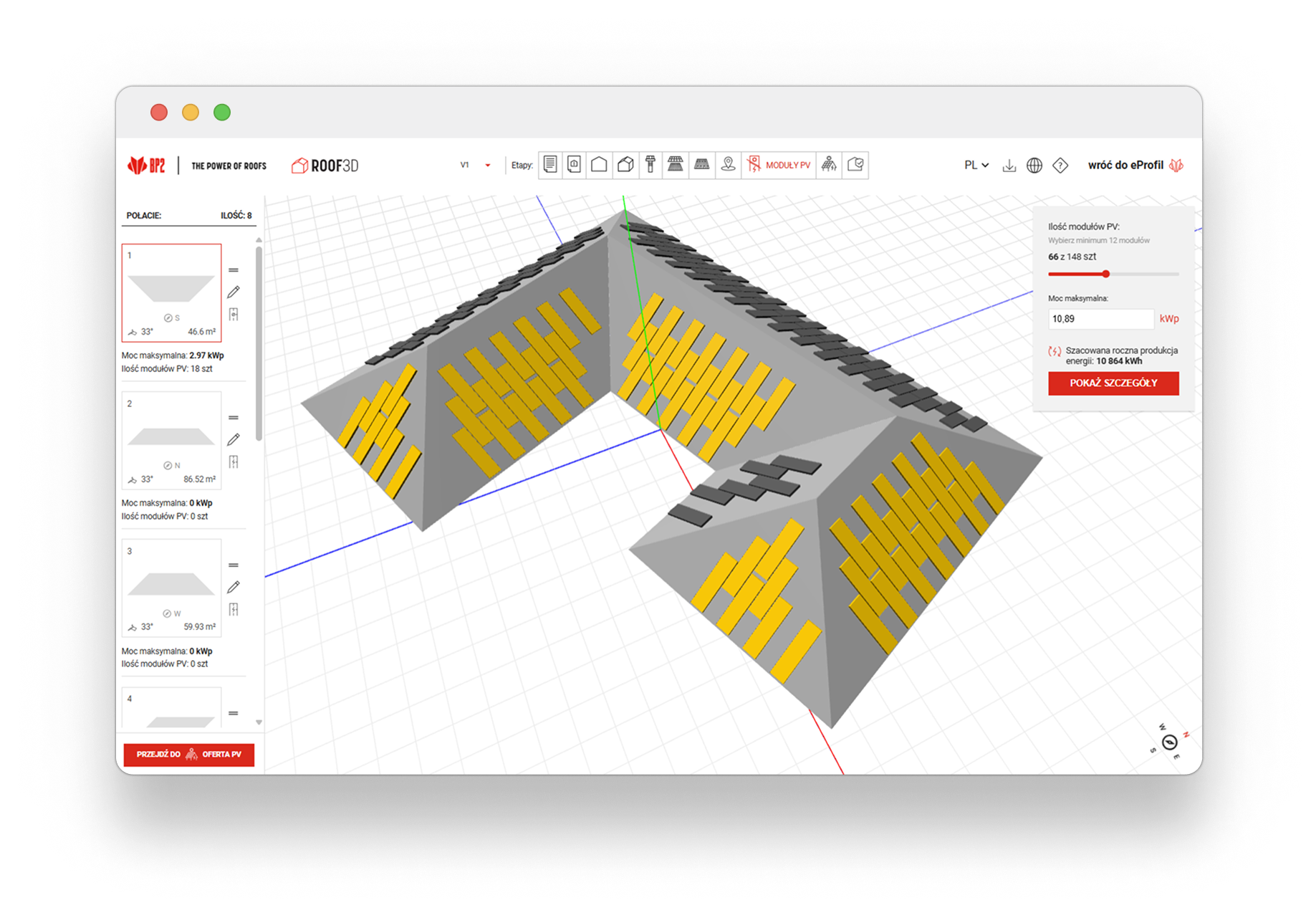
Task: Open the first document stage icon in Etapy
Action: 549,165
